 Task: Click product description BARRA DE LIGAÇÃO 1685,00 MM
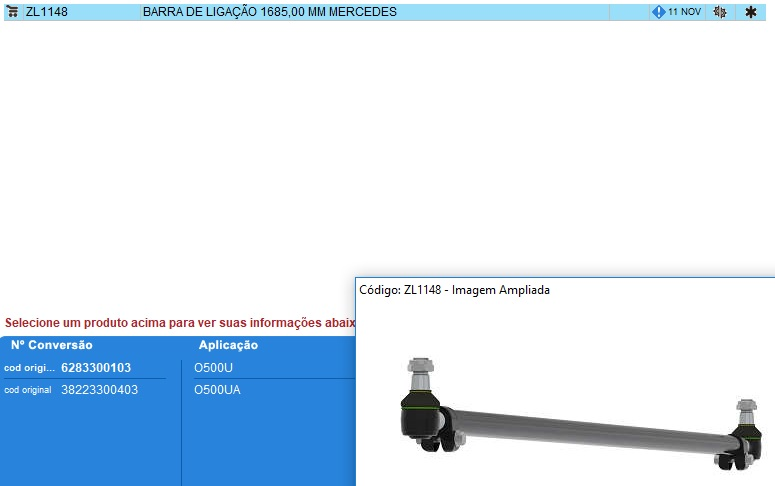point(269,12)
